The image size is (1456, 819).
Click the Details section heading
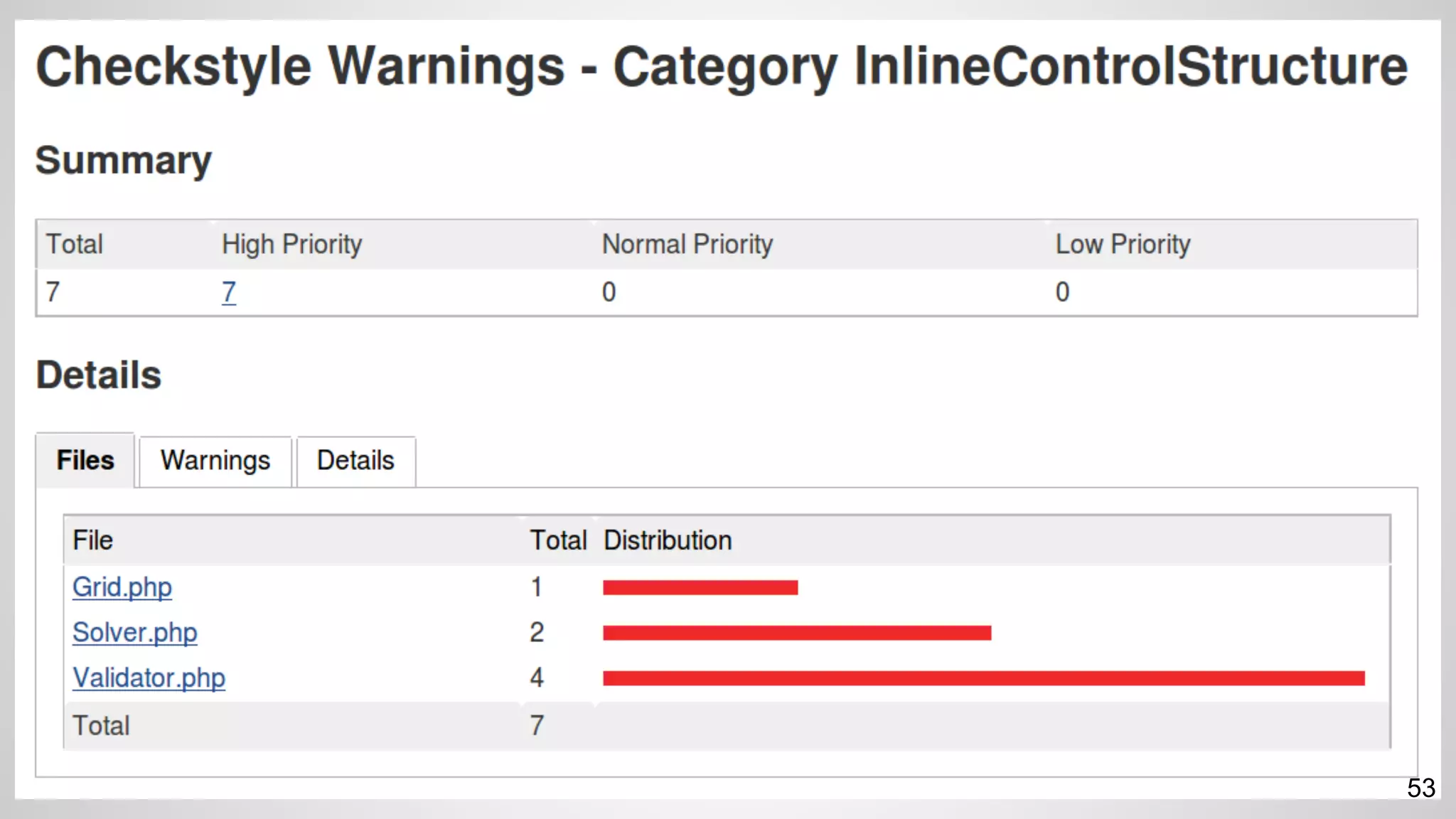click(x=99, y=375)
